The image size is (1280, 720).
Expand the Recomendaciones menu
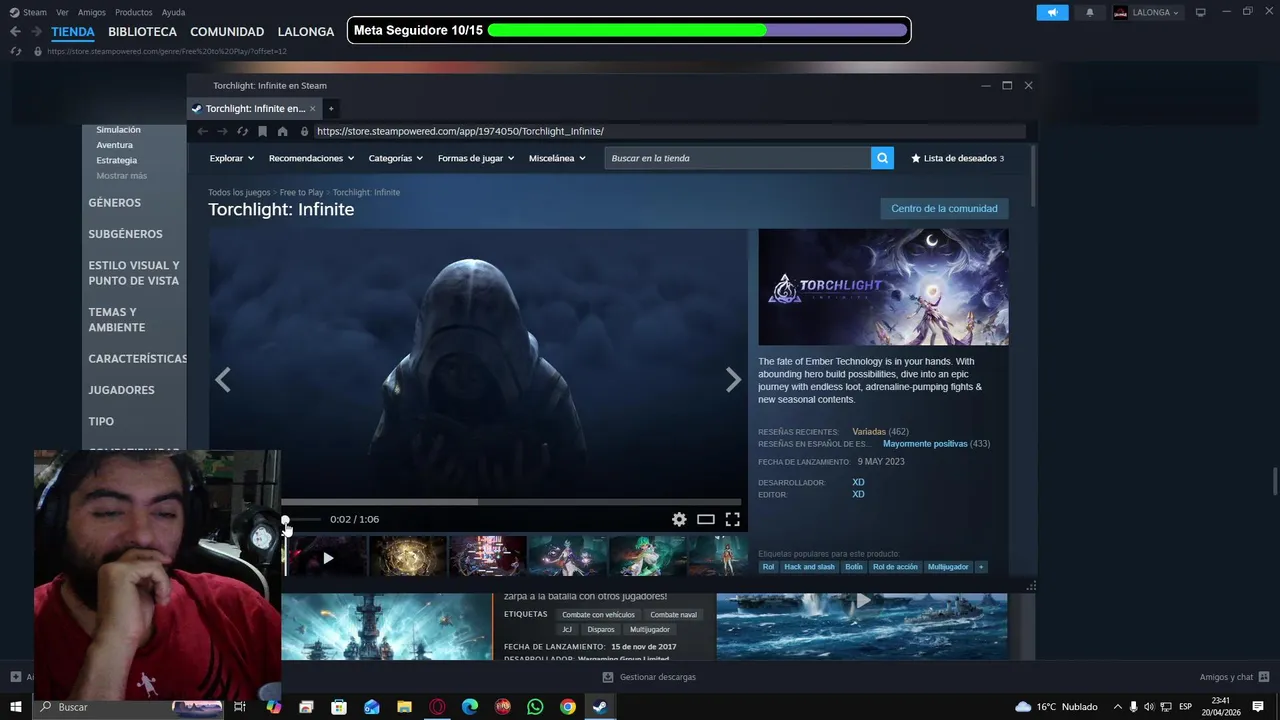point(312,158)
